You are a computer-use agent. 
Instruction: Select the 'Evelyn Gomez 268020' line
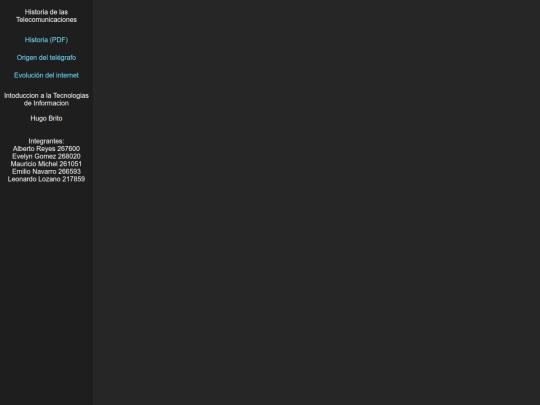coord(46,156)
